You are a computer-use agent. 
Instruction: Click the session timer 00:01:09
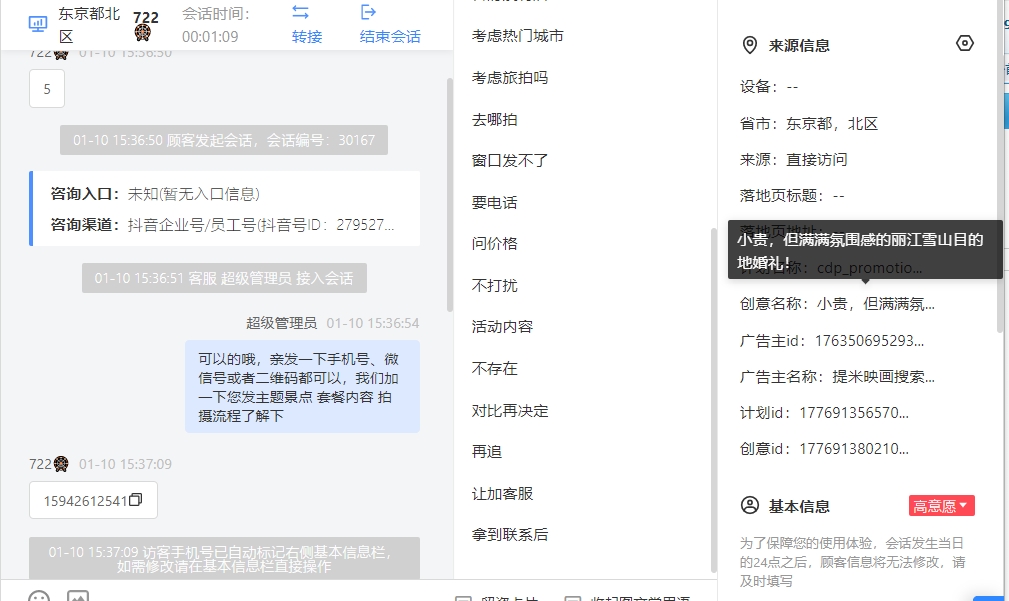[x=210, y=37]
